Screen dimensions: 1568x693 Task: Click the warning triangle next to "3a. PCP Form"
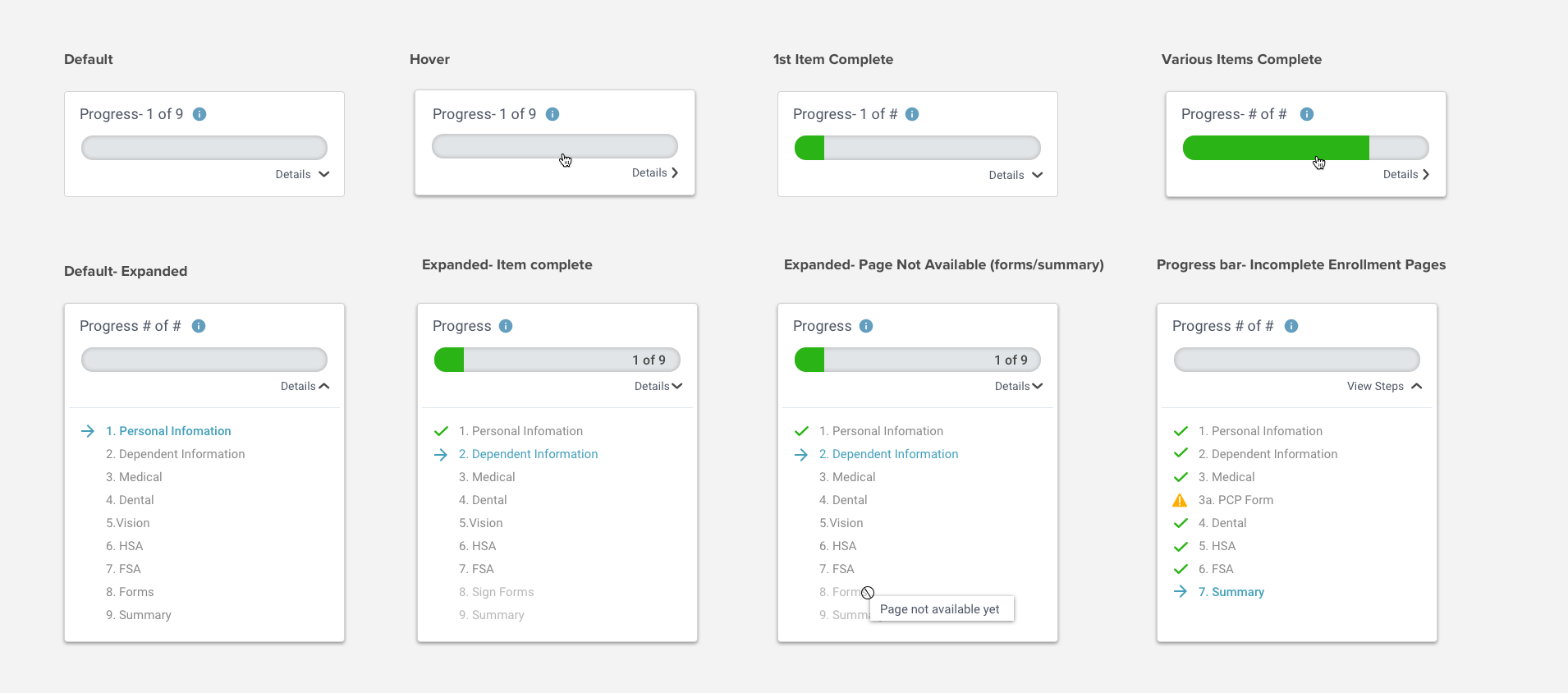coord(1180,500)
